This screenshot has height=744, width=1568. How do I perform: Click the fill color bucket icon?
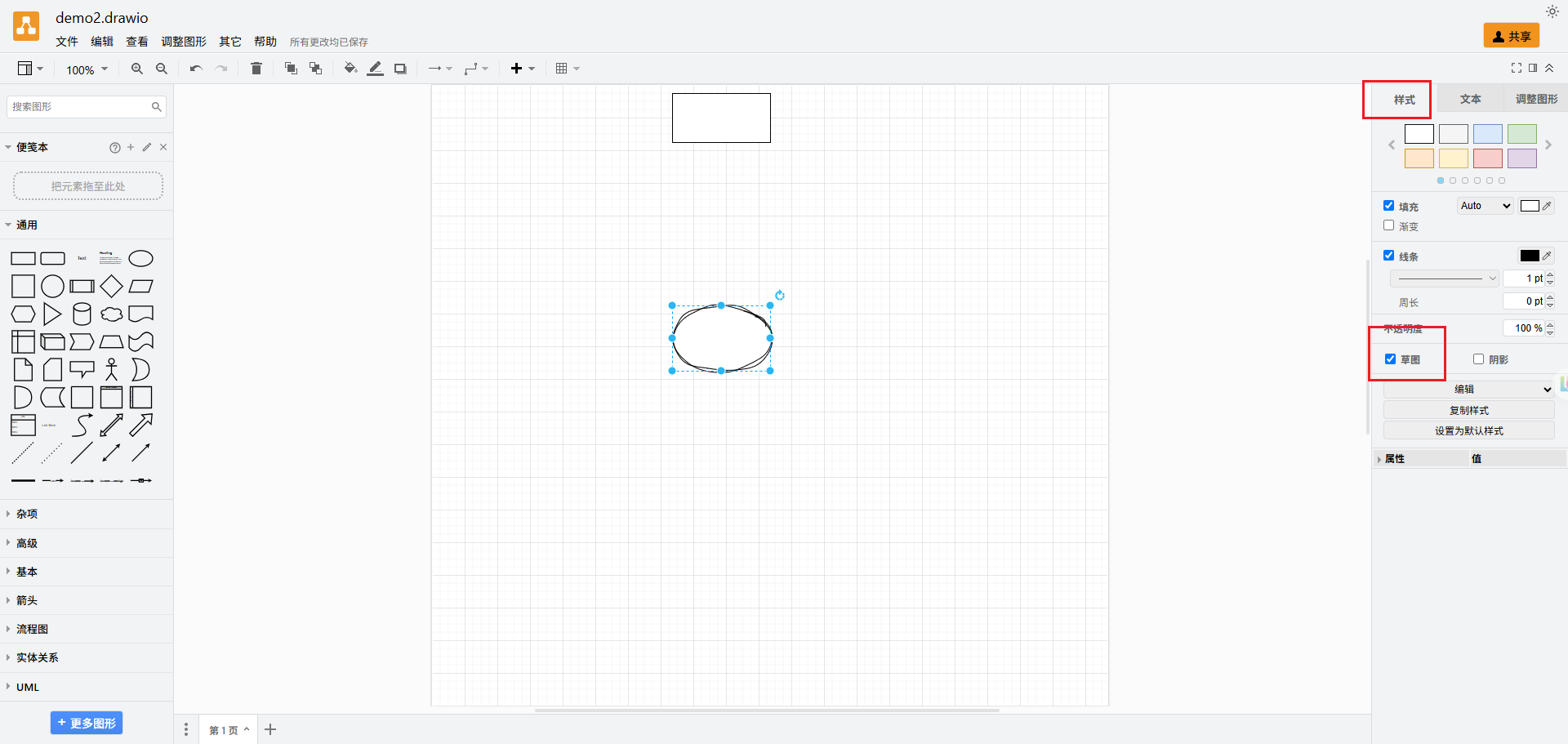tap(350, 69)
